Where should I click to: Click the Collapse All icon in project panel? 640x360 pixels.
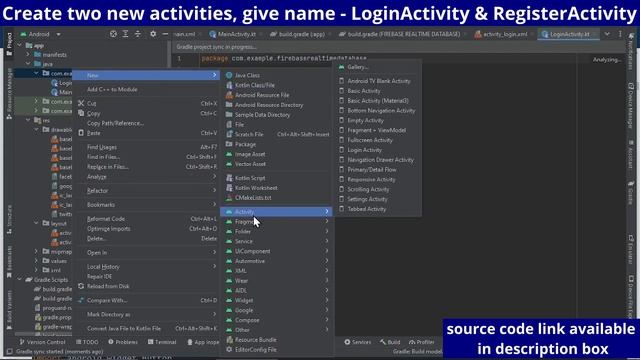tap(138, 34)
